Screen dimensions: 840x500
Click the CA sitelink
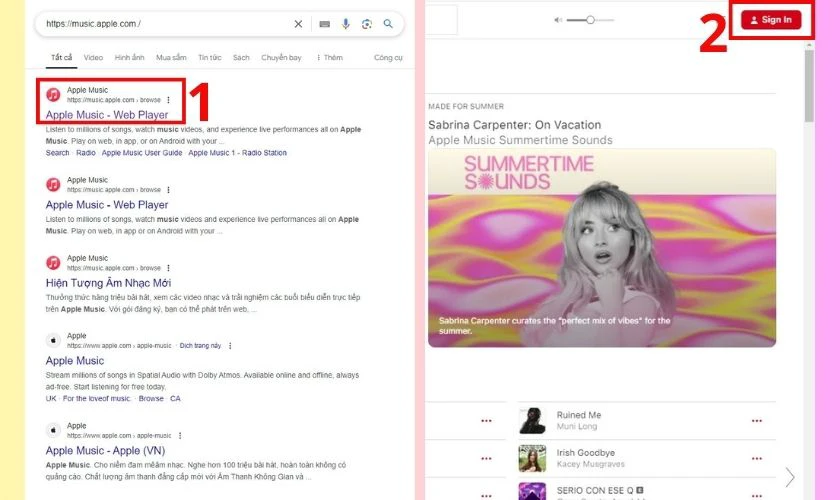click(175, 399)
